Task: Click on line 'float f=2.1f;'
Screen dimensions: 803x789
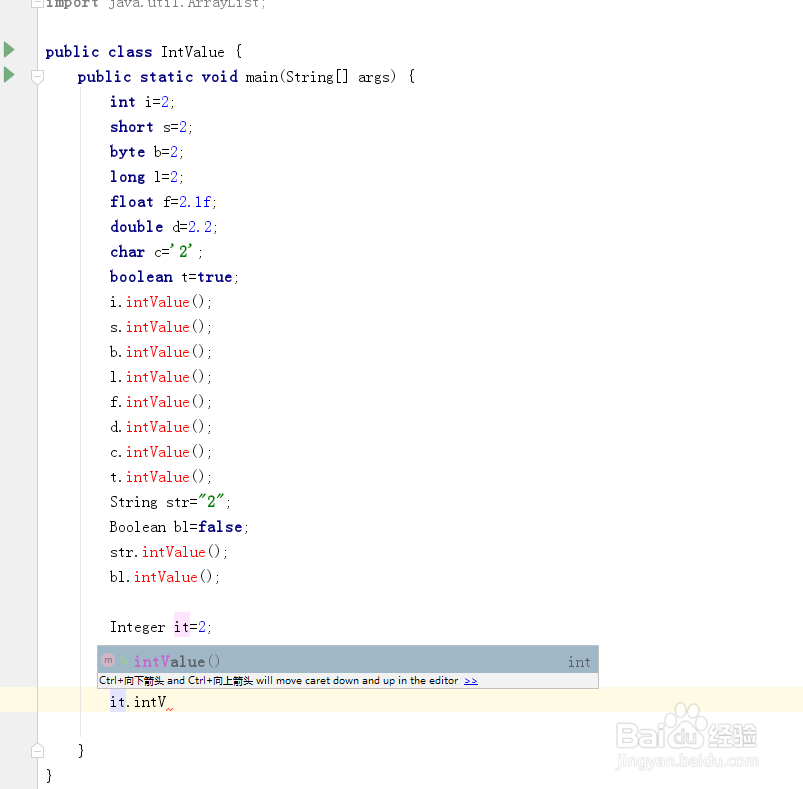Action: tap(163, 202)
